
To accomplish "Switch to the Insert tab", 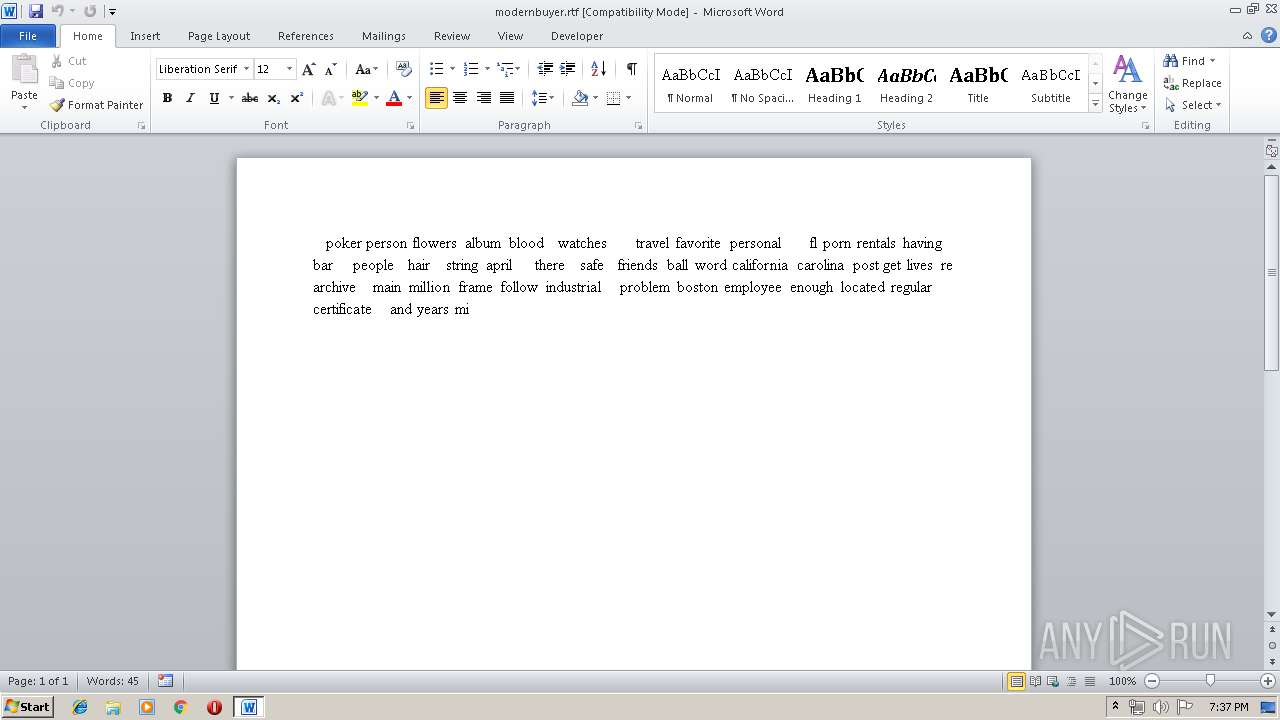I will (145, 36).
